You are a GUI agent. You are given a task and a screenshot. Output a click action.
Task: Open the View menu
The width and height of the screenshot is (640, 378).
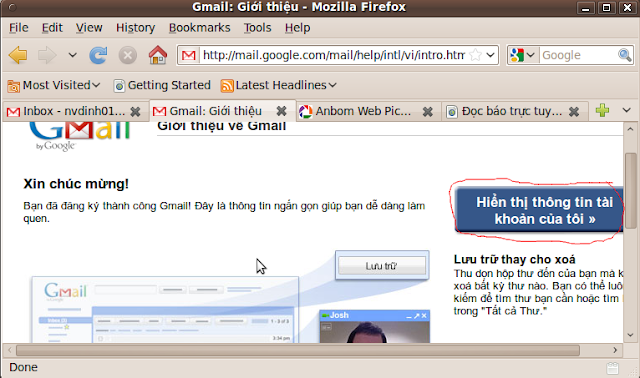[x=89, y=28]
